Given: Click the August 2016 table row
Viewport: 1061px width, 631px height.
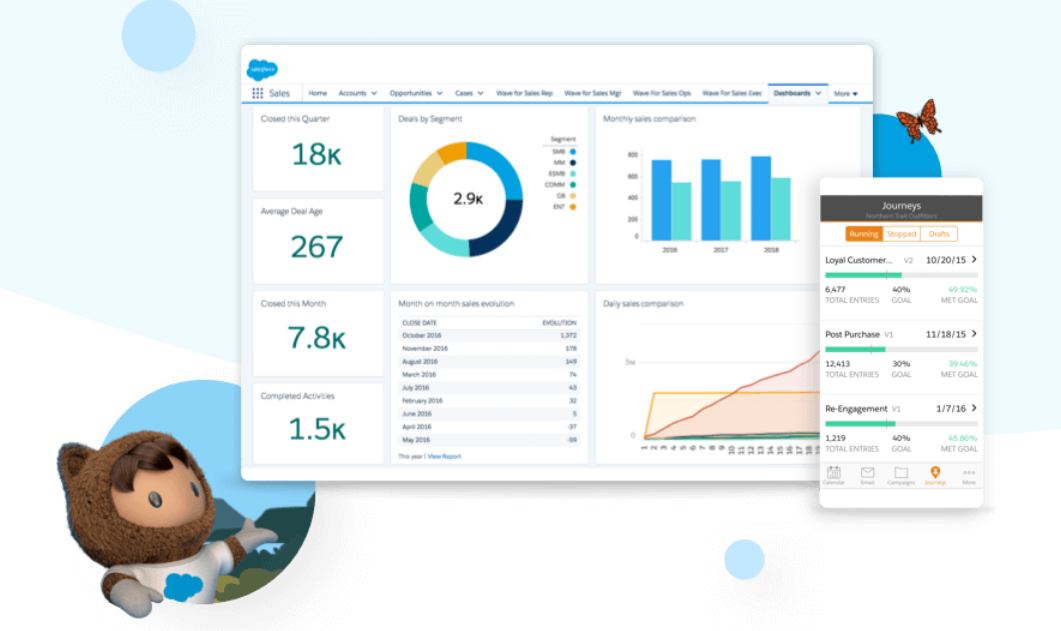Looking at the screenshot, I should [489, 362].
